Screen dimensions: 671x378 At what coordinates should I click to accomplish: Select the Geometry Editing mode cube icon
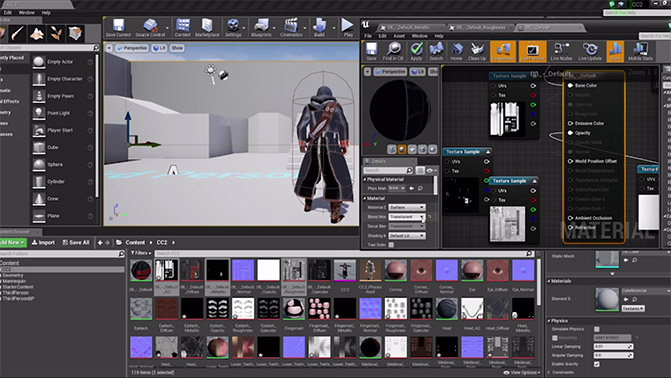(x=75, y=33)
